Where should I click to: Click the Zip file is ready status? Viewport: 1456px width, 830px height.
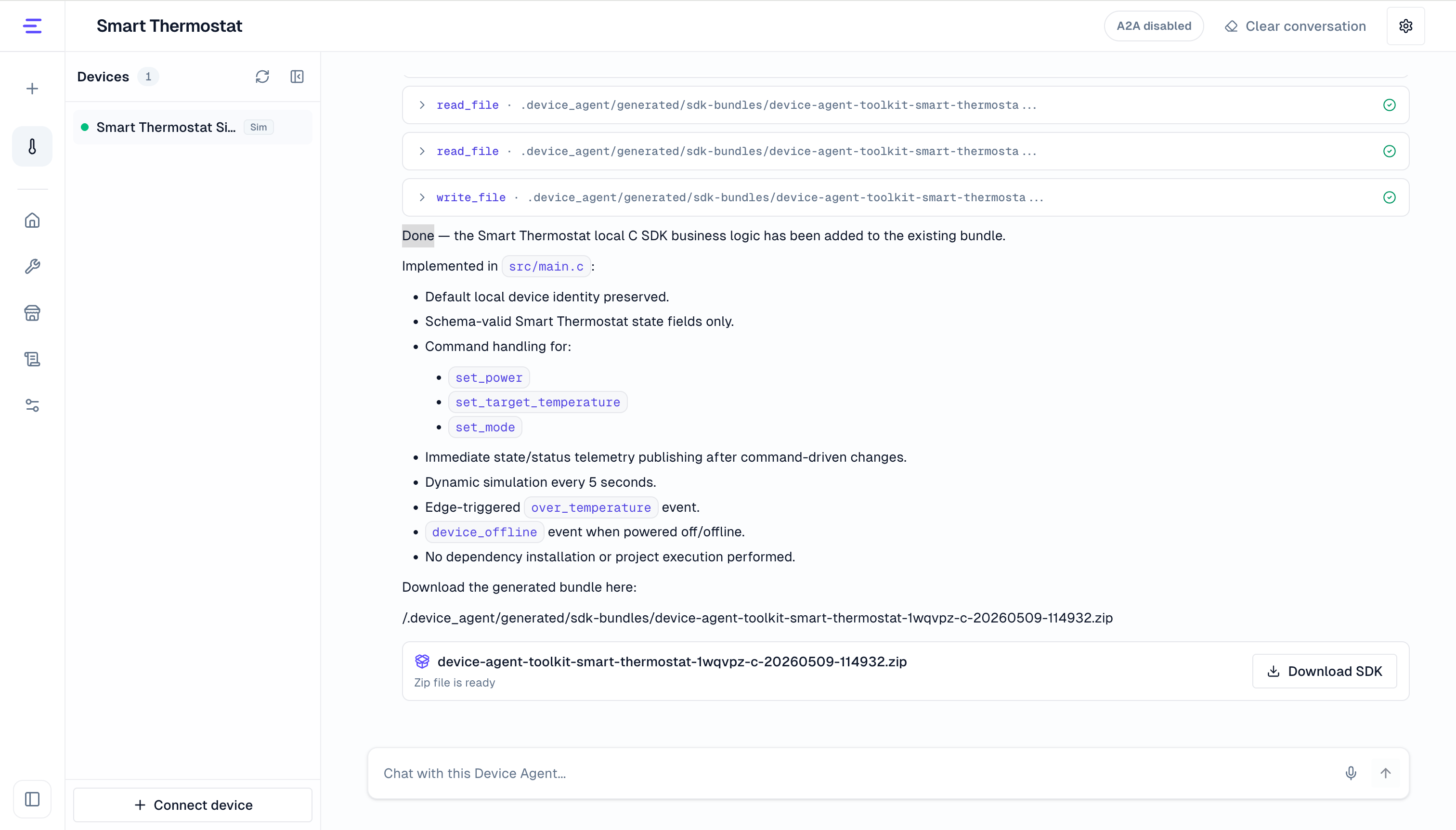pos(455,682)
